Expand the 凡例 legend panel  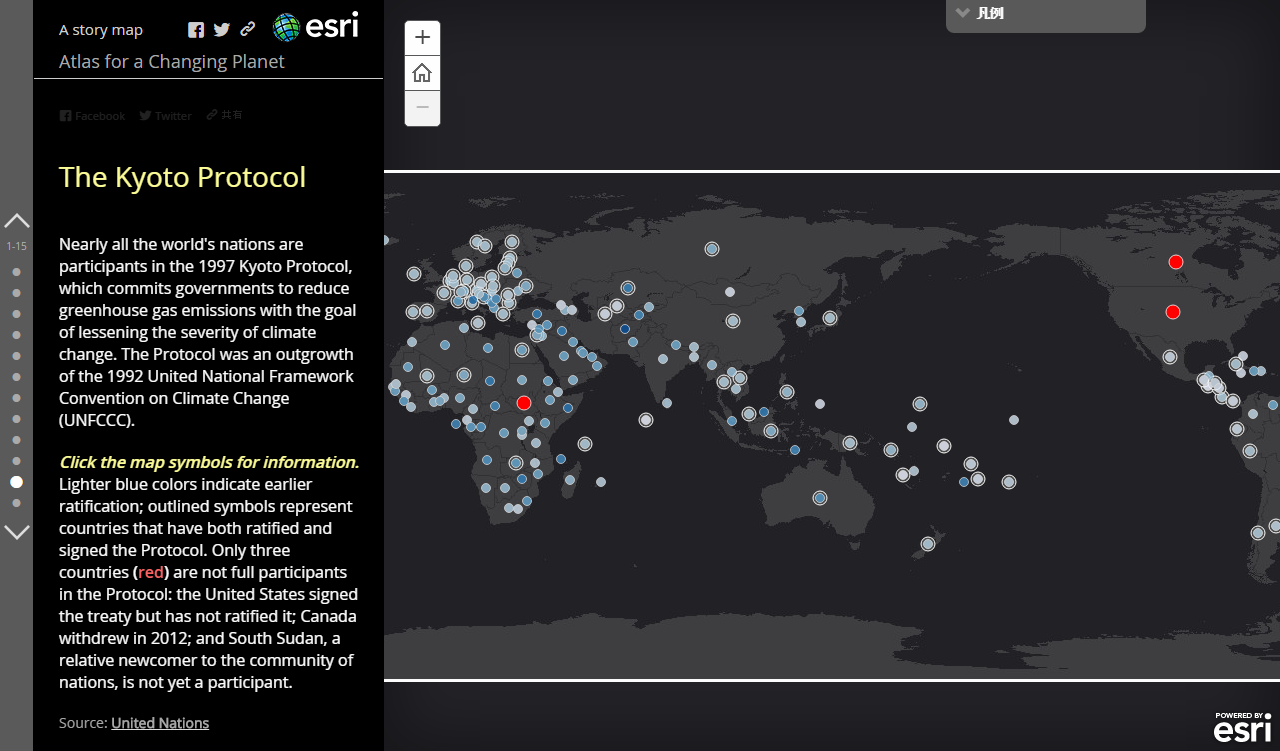(1045, 14)
